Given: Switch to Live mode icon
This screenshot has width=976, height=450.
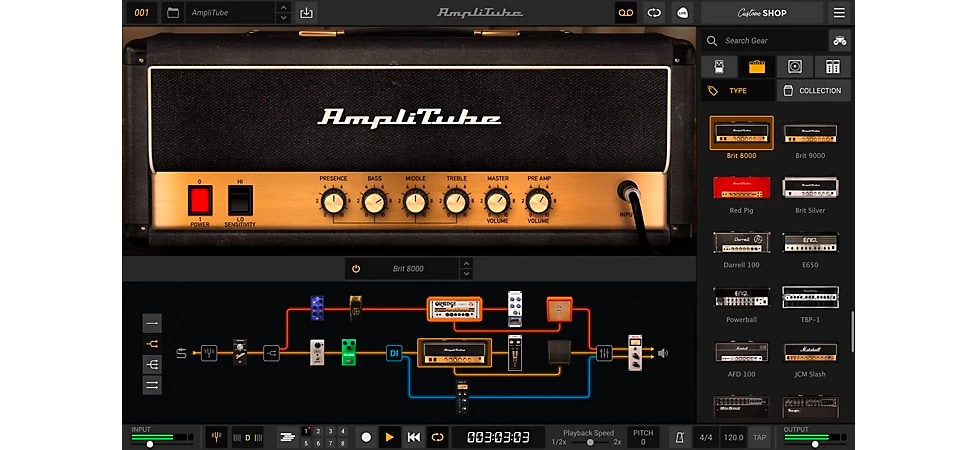Looking at the screenshot, I should pos(682,12).
